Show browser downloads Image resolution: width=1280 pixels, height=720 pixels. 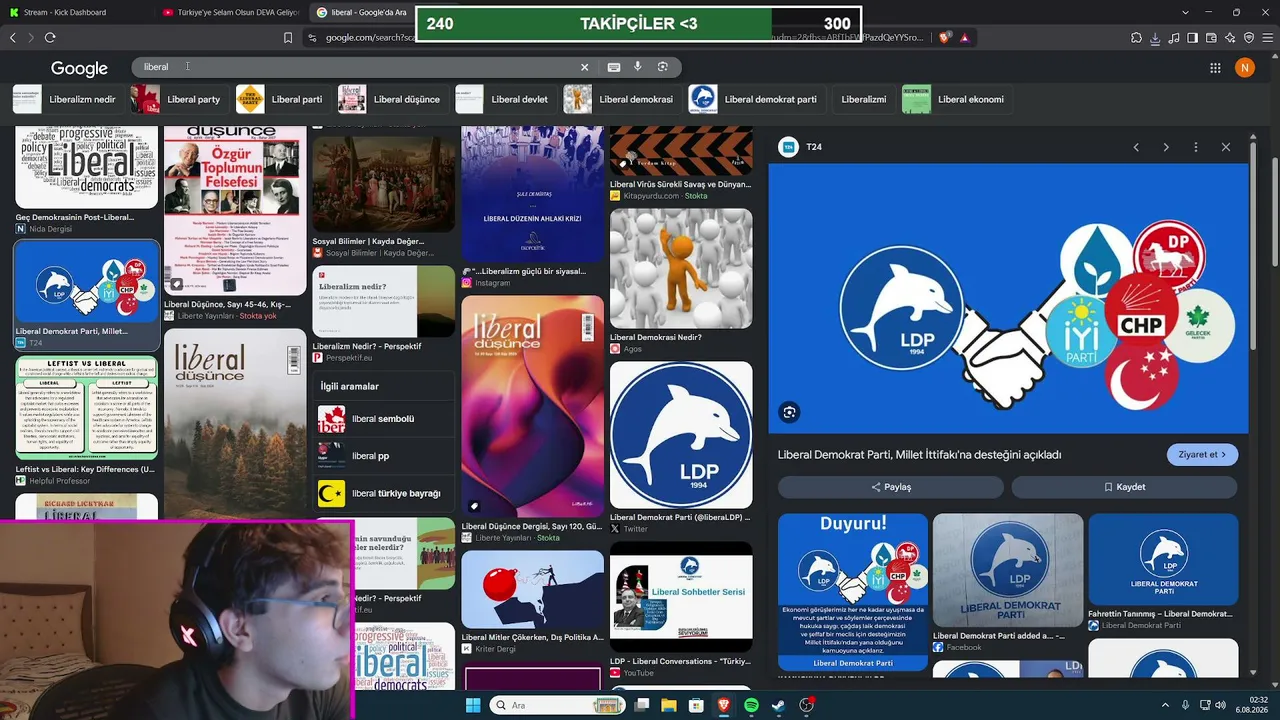pos(1155,38)
